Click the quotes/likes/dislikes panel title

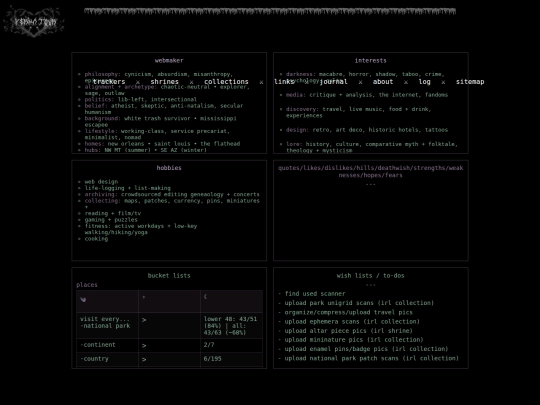pyautogui.click(x=371, y=172)
